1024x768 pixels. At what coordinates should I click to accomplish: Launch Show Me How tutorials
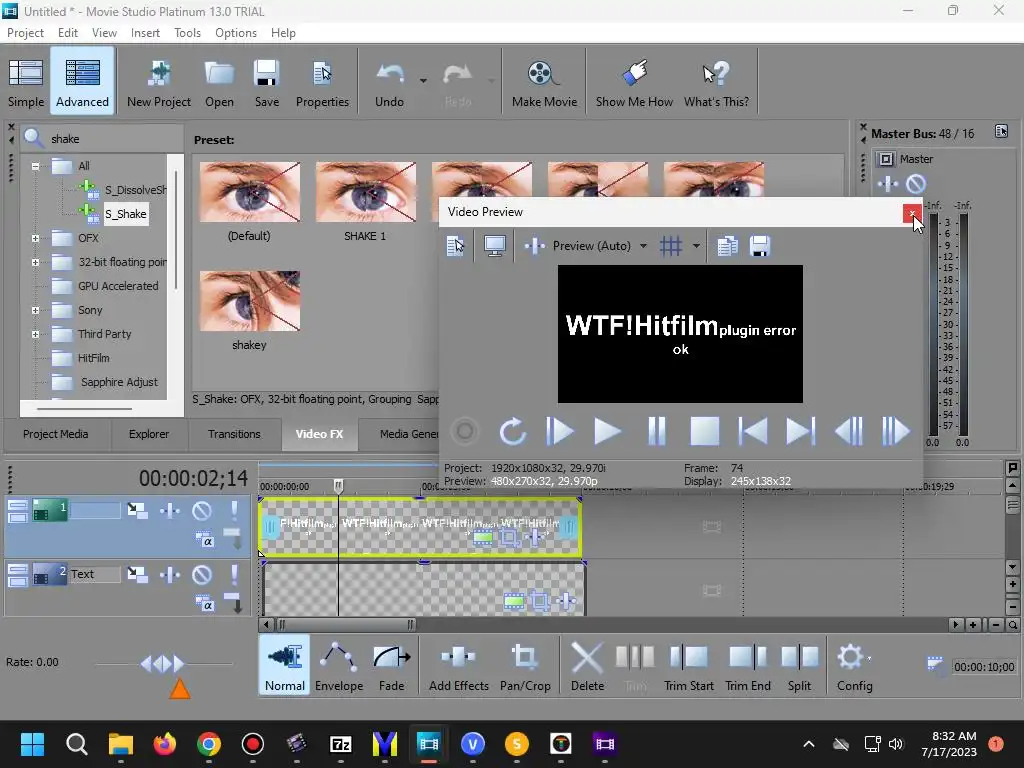point(634,82)
